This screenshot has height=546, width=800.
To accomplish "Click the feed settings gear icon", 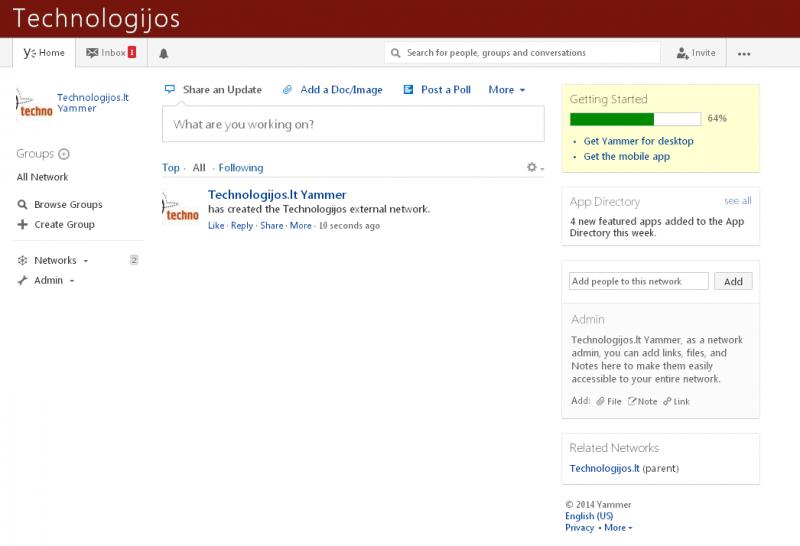I will pyautogui.click(x=532, y=167).
